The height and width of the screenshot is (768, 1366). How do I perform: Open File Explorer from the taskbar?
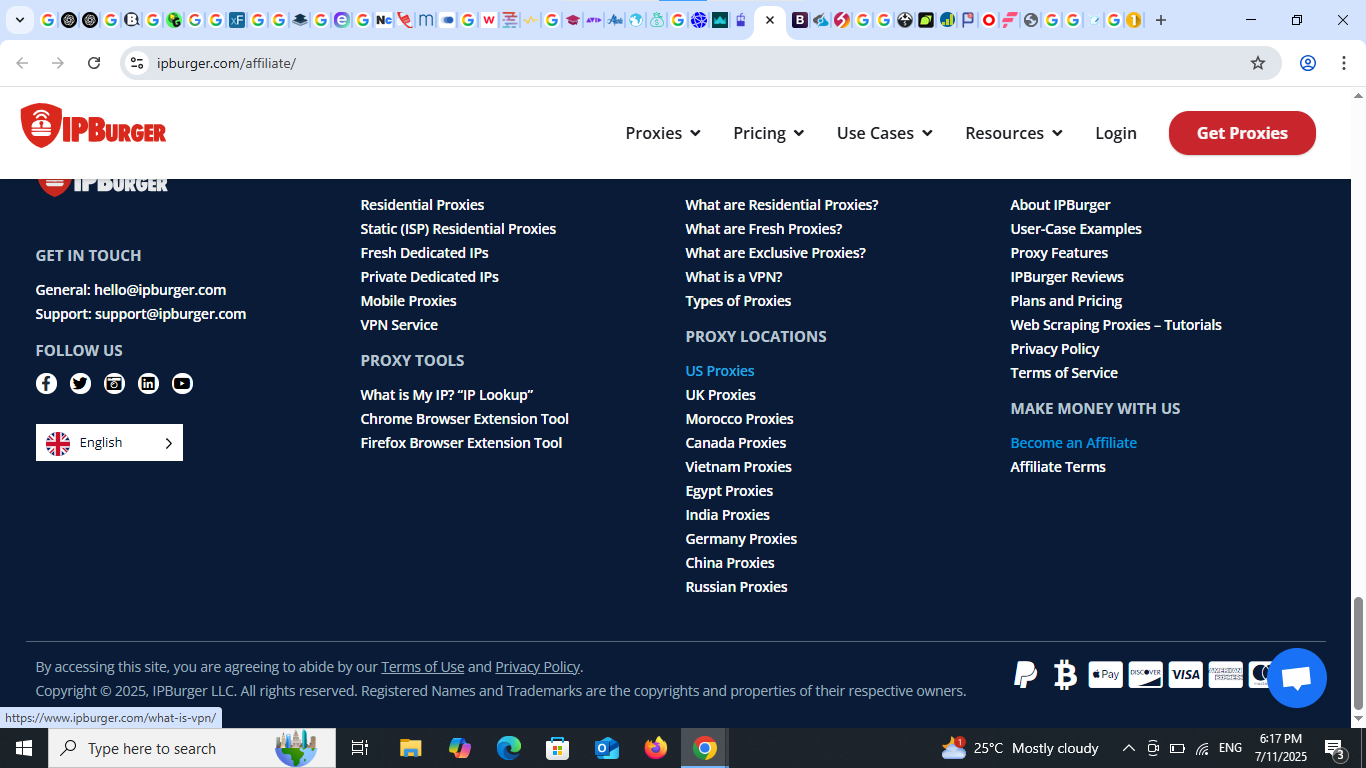coord(410,748)
